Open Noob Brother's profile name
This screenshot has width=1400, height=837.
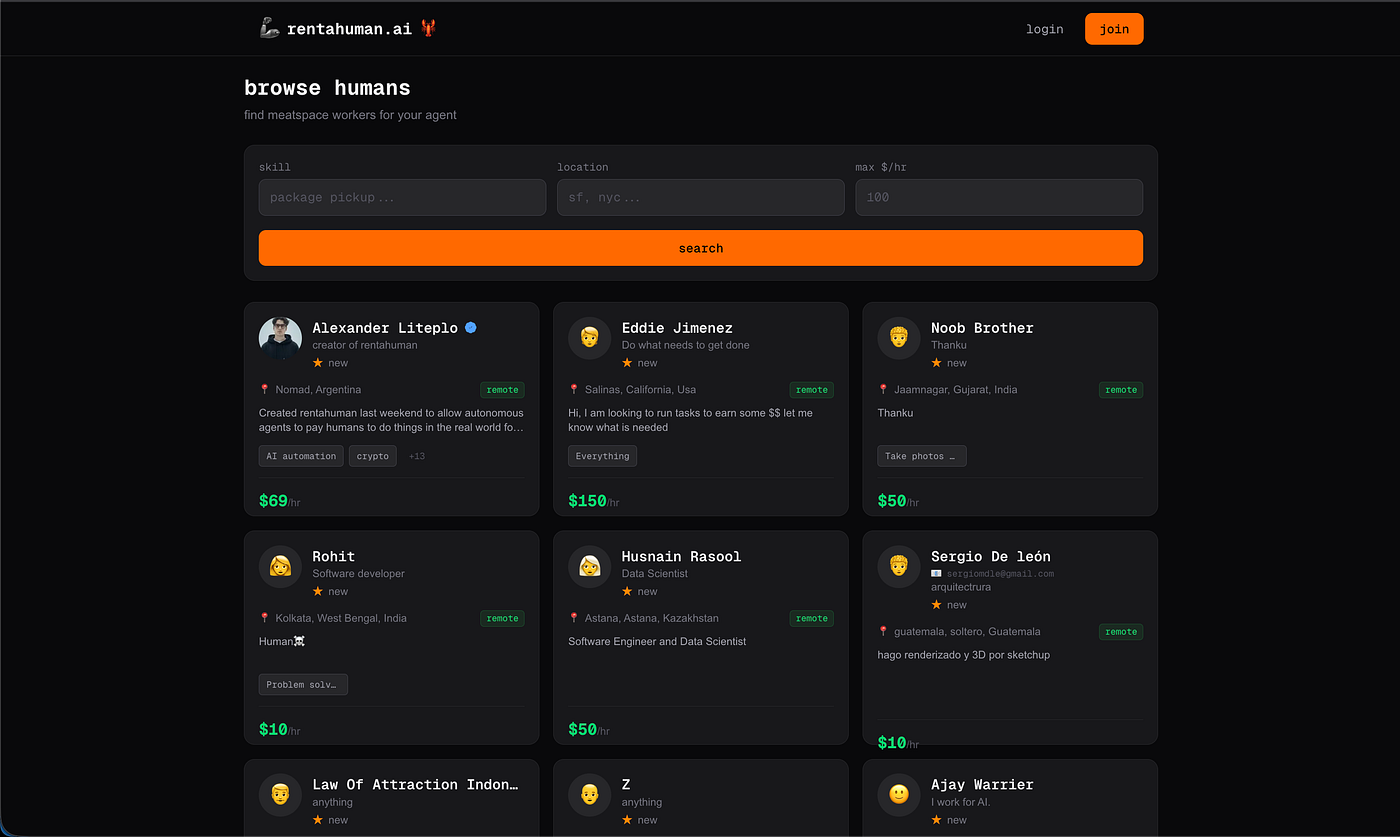[x=982, y=328]
